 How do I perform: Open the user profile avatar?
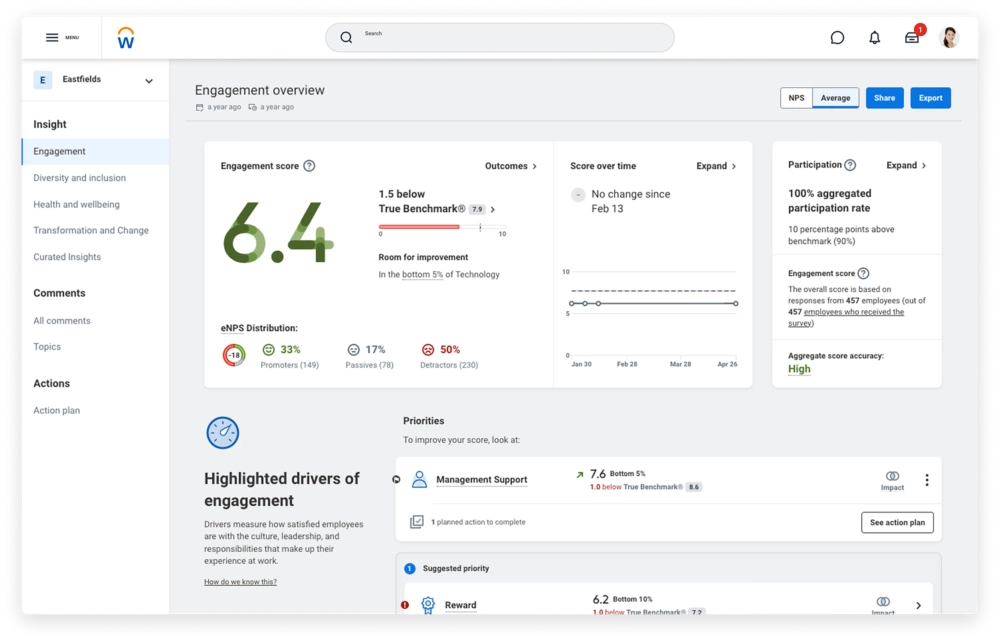tap(950, 38)
